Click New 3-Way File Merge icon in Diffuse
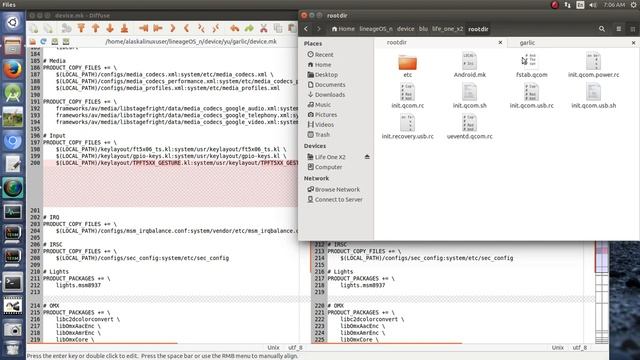Image resolution: width=640 pixels, height=360 pixels. click(48, 28)
